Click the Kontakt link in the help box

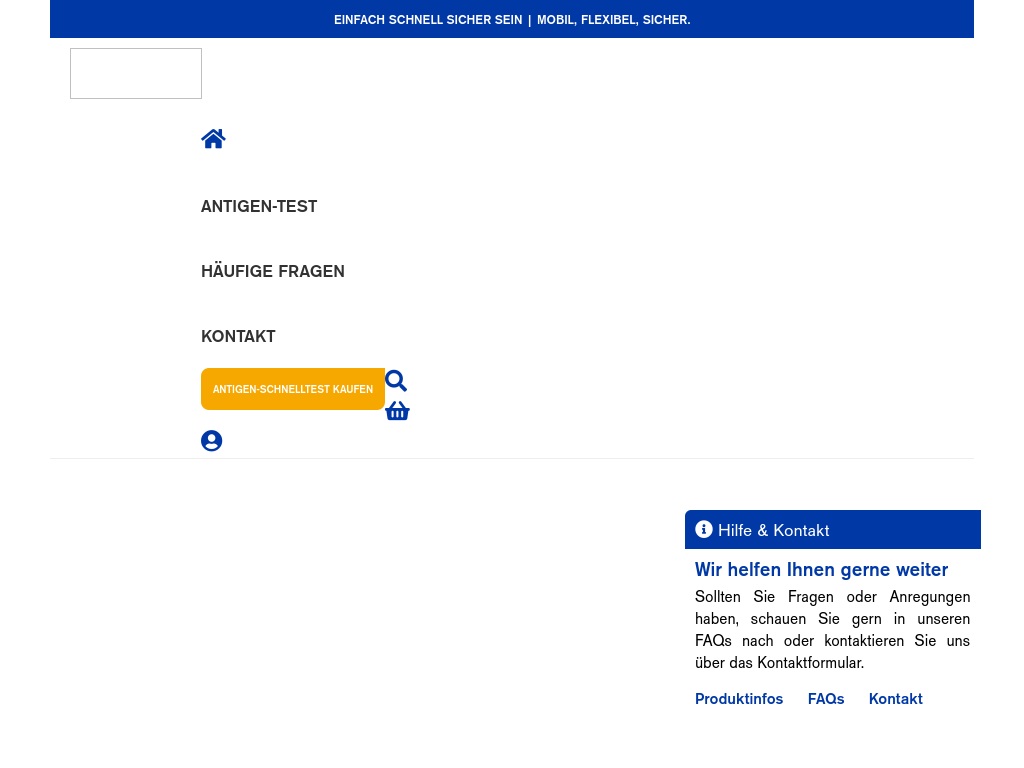point(895,699)
